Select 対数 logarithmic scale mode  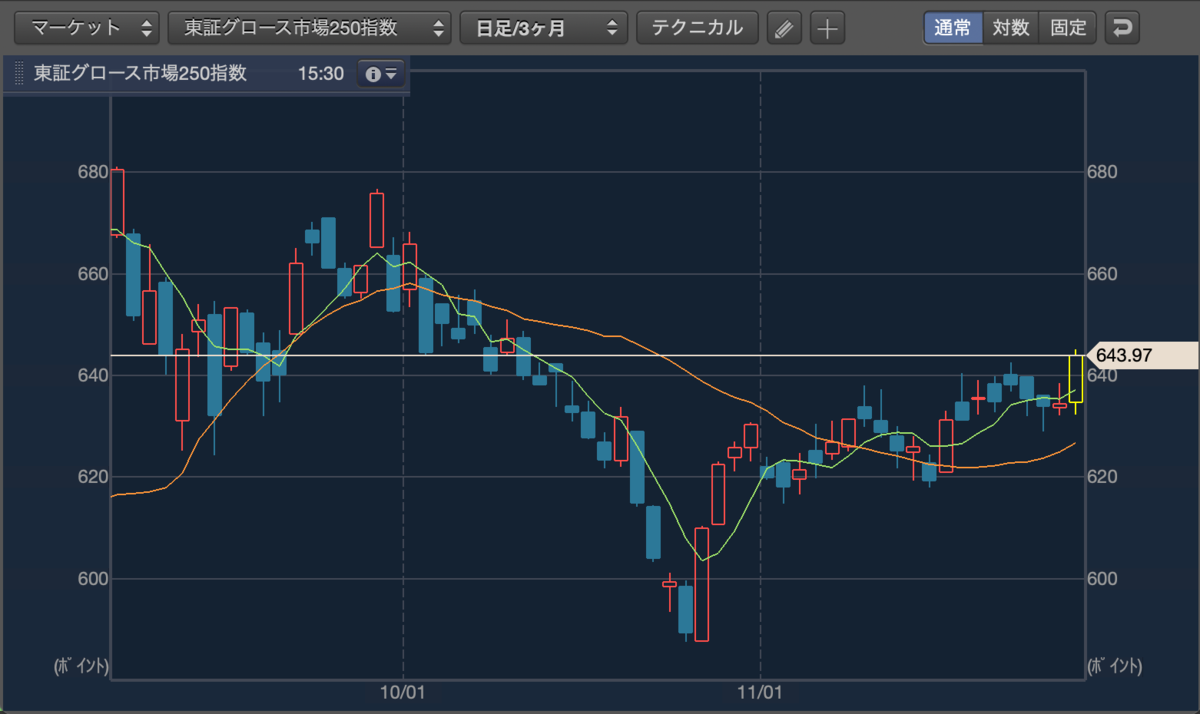tap(1011, 28)
